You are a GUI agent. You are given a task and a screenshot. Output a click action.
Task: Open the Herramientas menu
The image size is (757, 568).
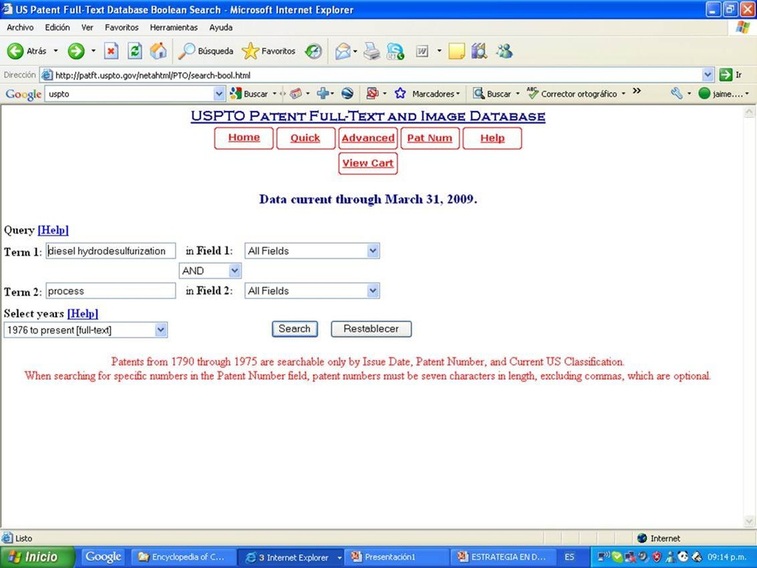click(x=174, y=28)
